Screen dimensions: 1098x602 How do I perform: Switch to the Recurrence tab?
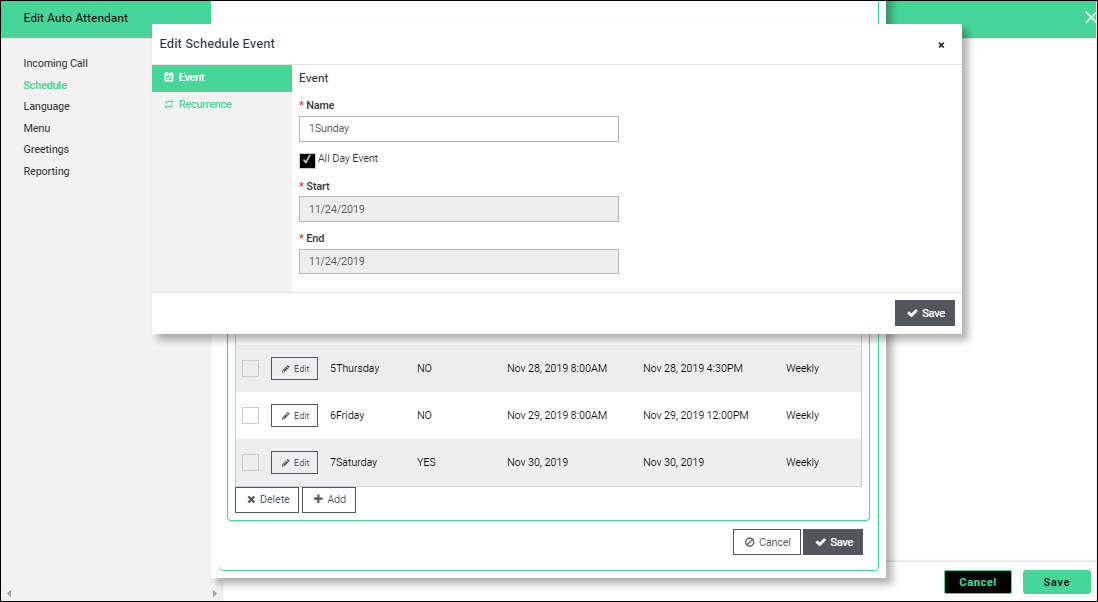tap(204, 104)
